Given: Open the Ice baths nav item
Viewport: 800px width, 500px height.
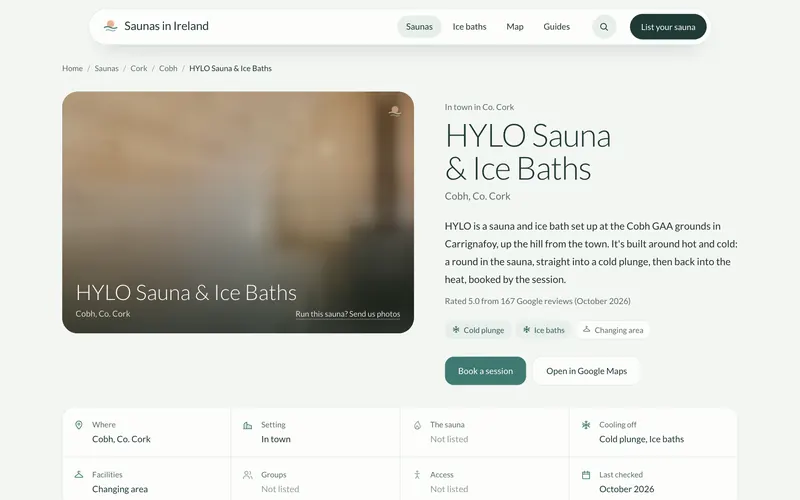Looking at the screenshot, I should point(469,27).
